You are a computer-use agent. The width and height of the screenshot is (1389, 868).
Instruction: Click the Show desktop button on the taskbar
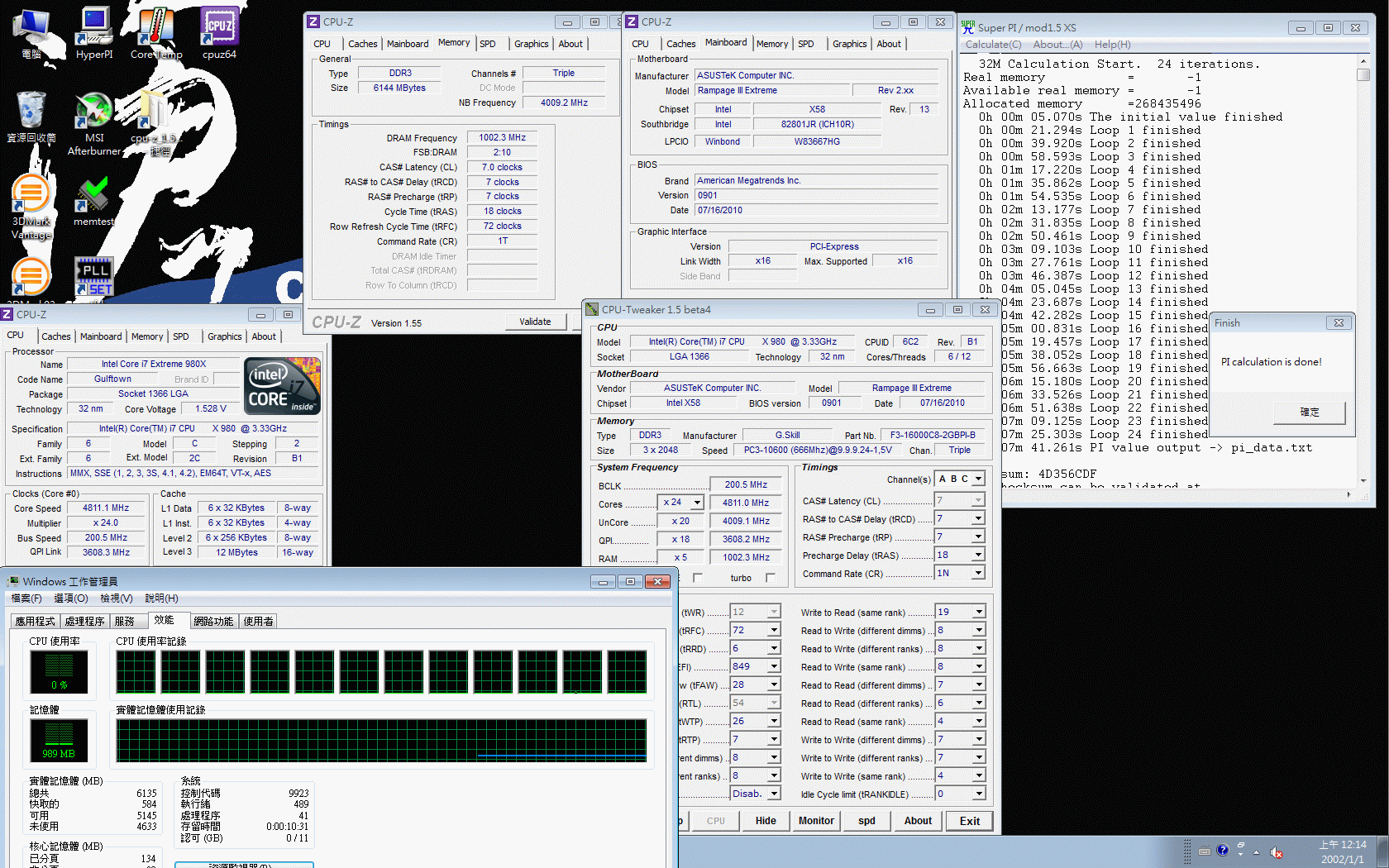(x=1383, y=851)
